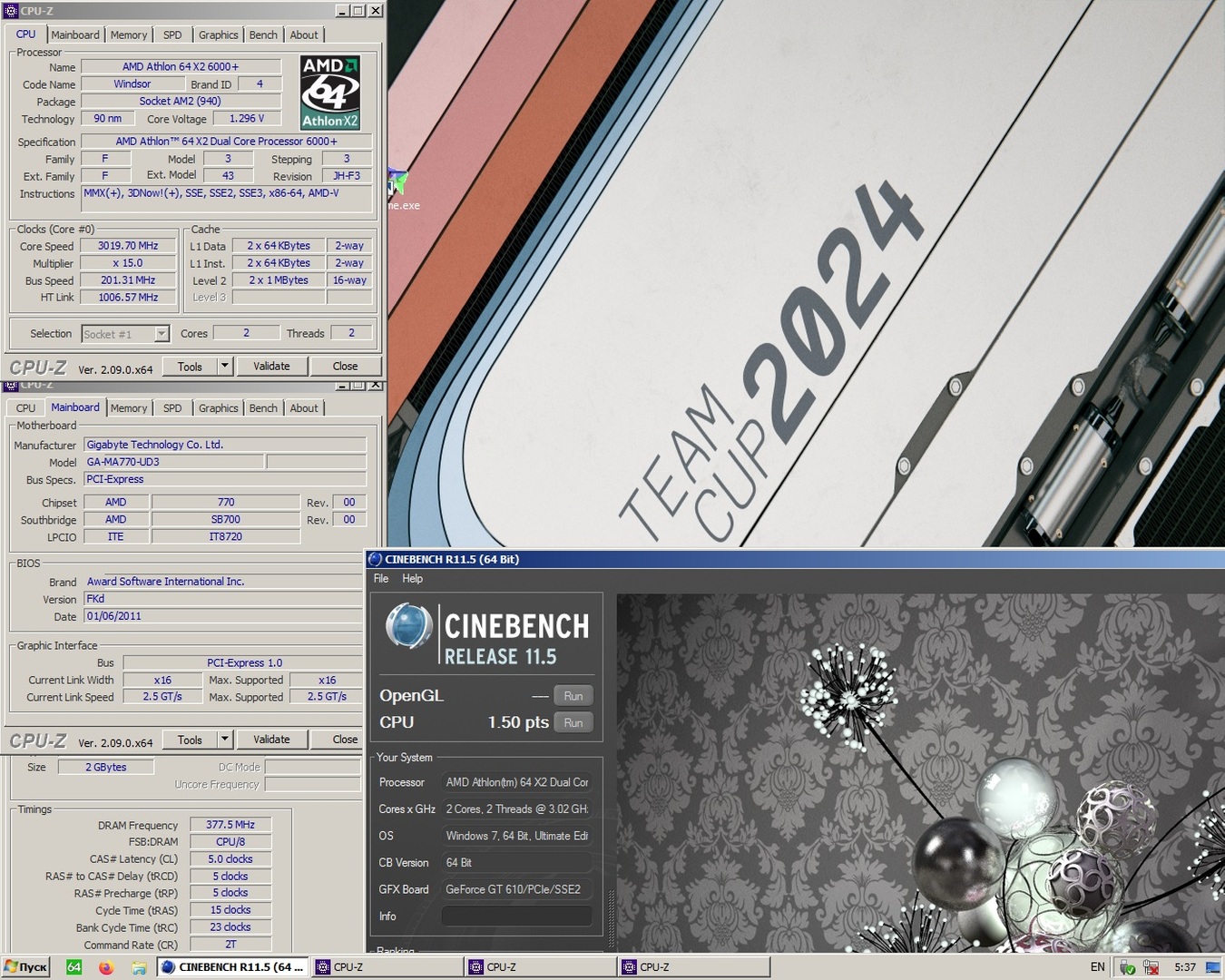Select the Core Speed value 3019.70 MHz
Viewport: 1225px width, 980px height.
pos(128,246)
